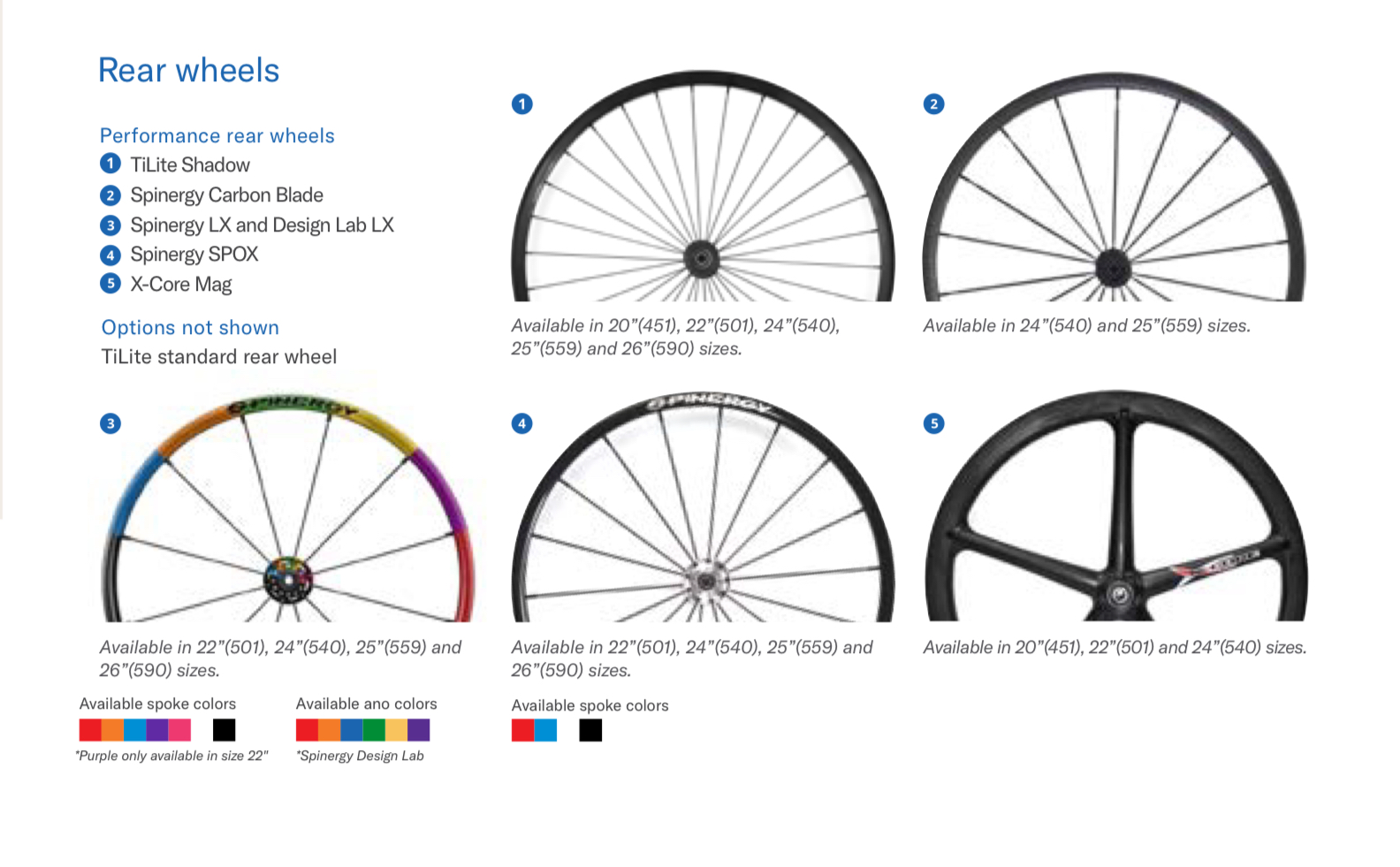Click the "Spinergy Design Lab" footnote
The height and width of the screenshot is (867, 1400).
[x=361, y=757]
